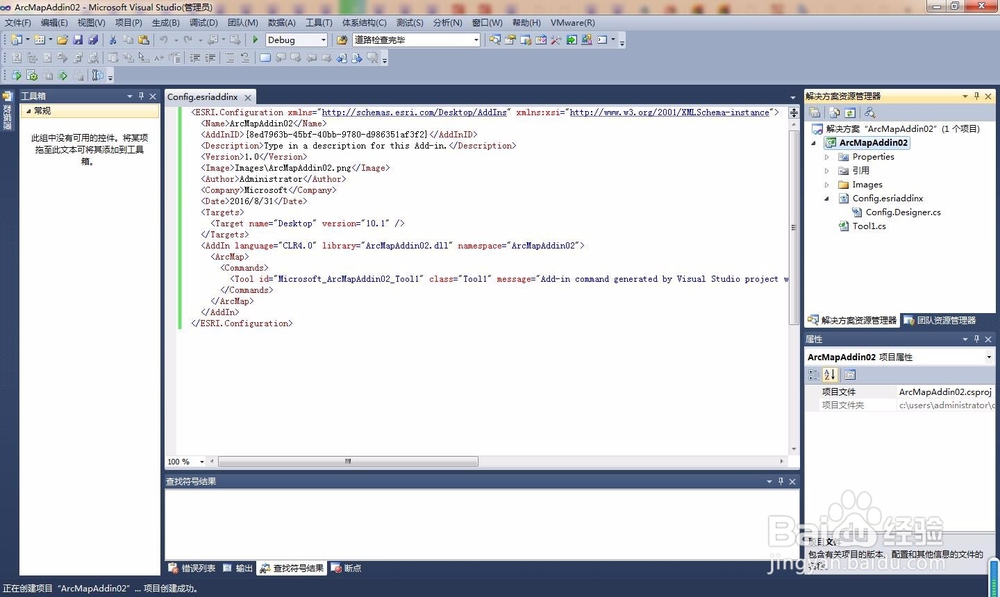Click the Refresh icon in Solution Explorer
The image size is (1000, 597).
click(850, 113)
